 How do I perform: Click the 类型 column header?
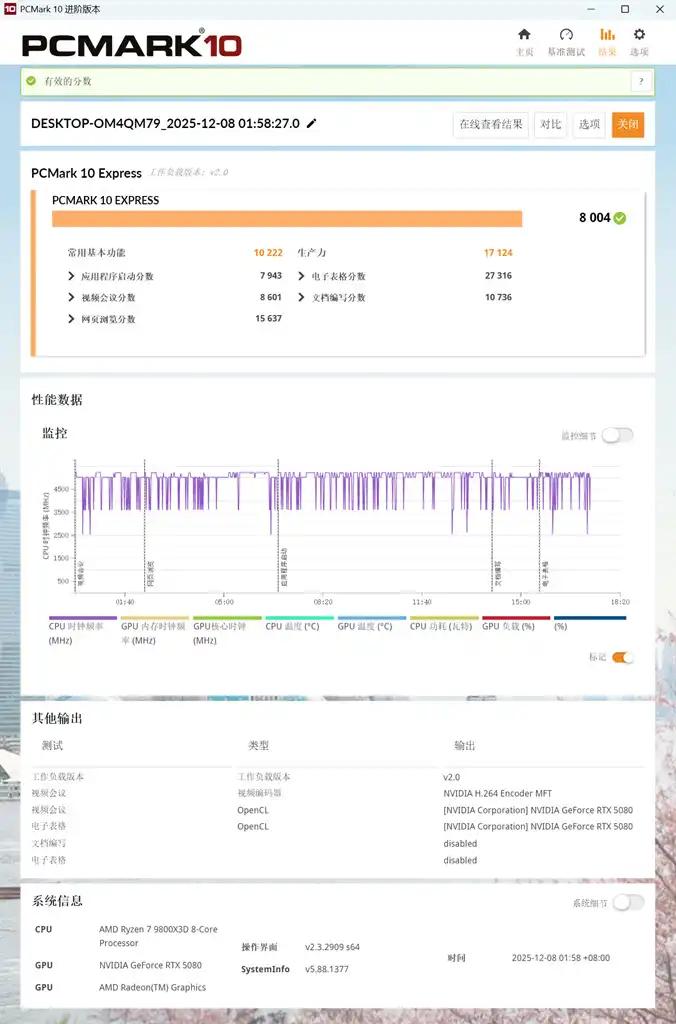259,745
